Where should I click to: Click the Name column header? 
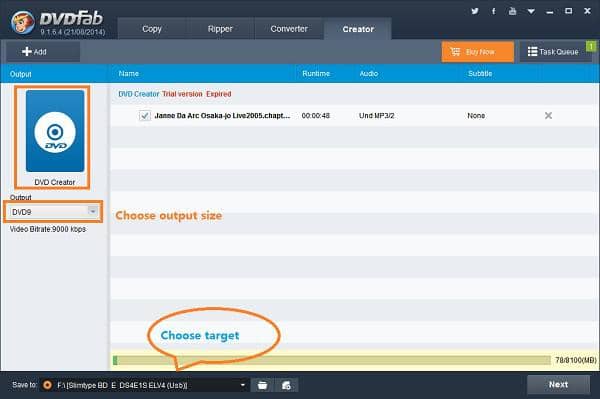point(129,73)
